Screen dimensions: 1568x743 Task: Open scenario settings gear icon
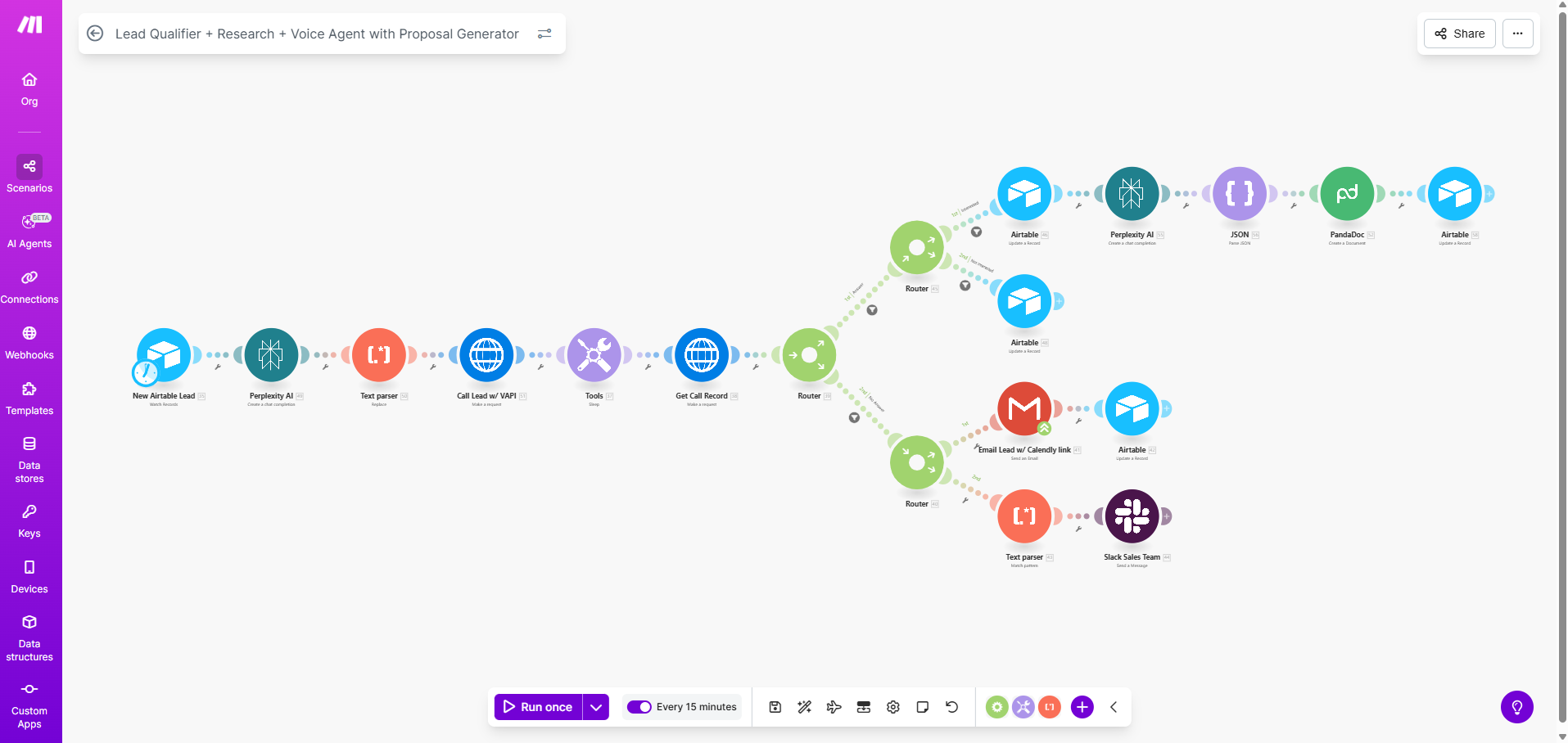point(893,707)
